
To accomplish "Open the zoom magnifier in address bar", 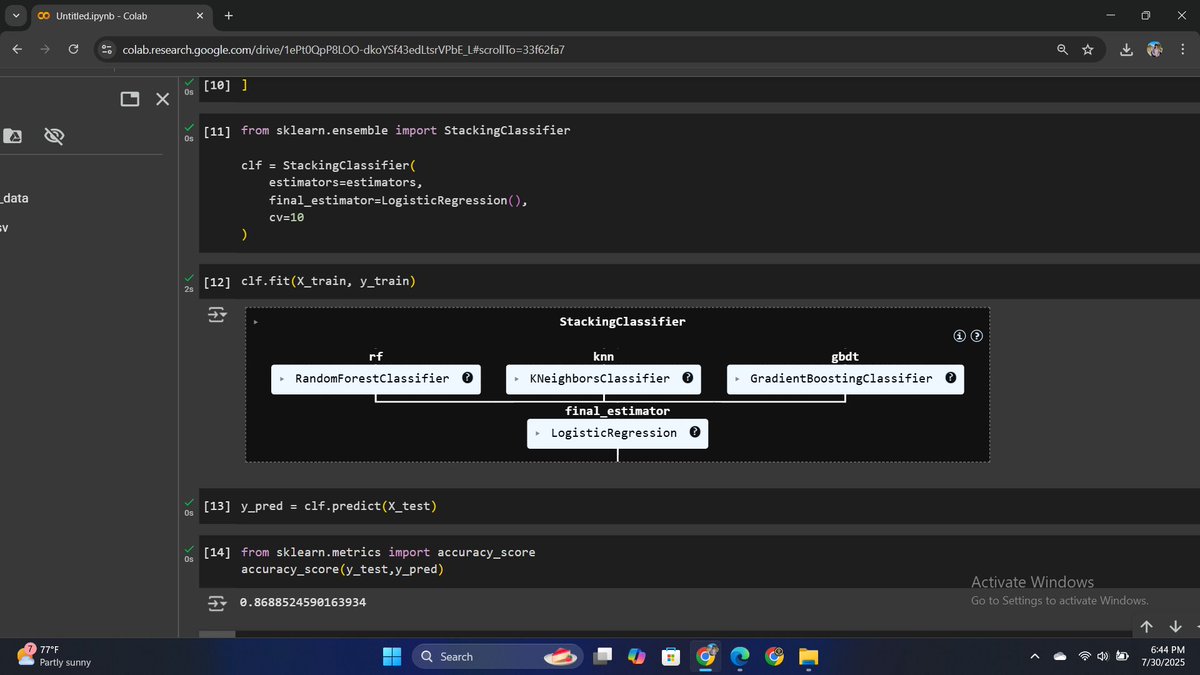I will coord(1062,49).
